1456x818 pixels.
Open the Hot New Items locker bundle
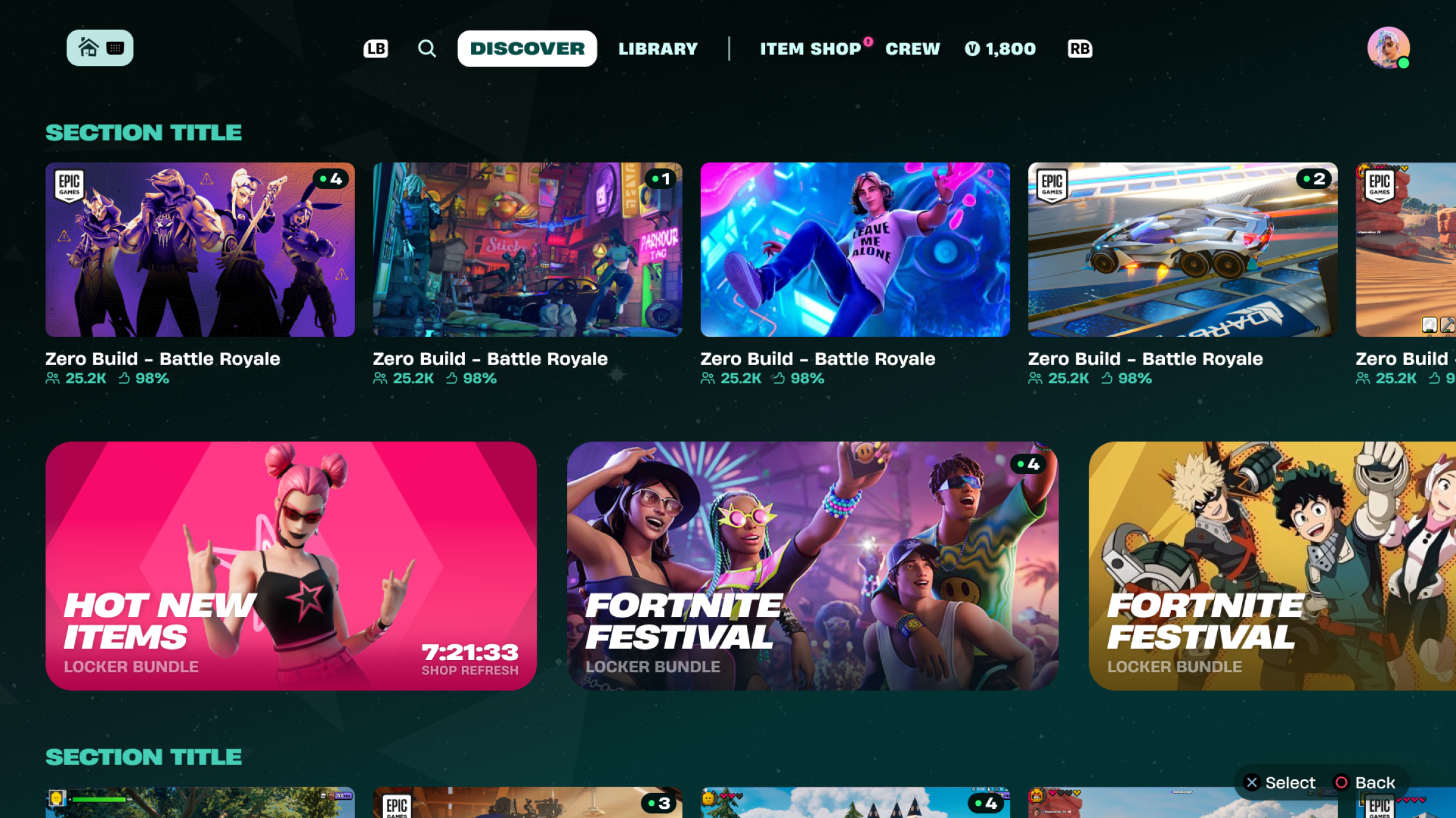(x=291, y=566)
